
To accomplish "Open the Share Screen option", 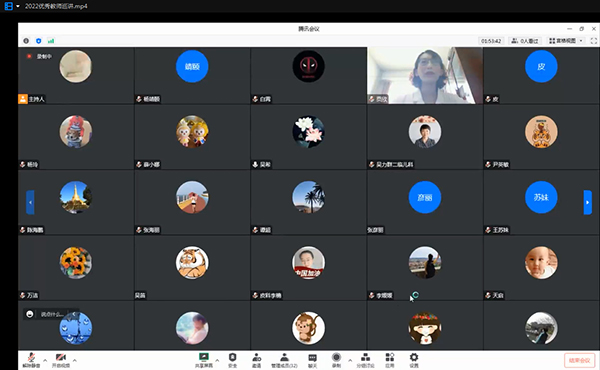I will (204, 360).
